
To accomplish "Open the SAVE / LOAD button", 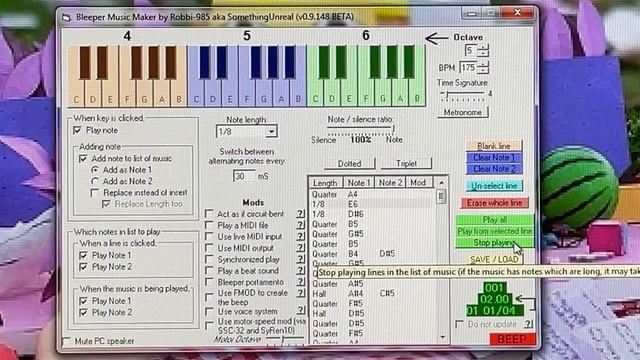I will 494,259.
